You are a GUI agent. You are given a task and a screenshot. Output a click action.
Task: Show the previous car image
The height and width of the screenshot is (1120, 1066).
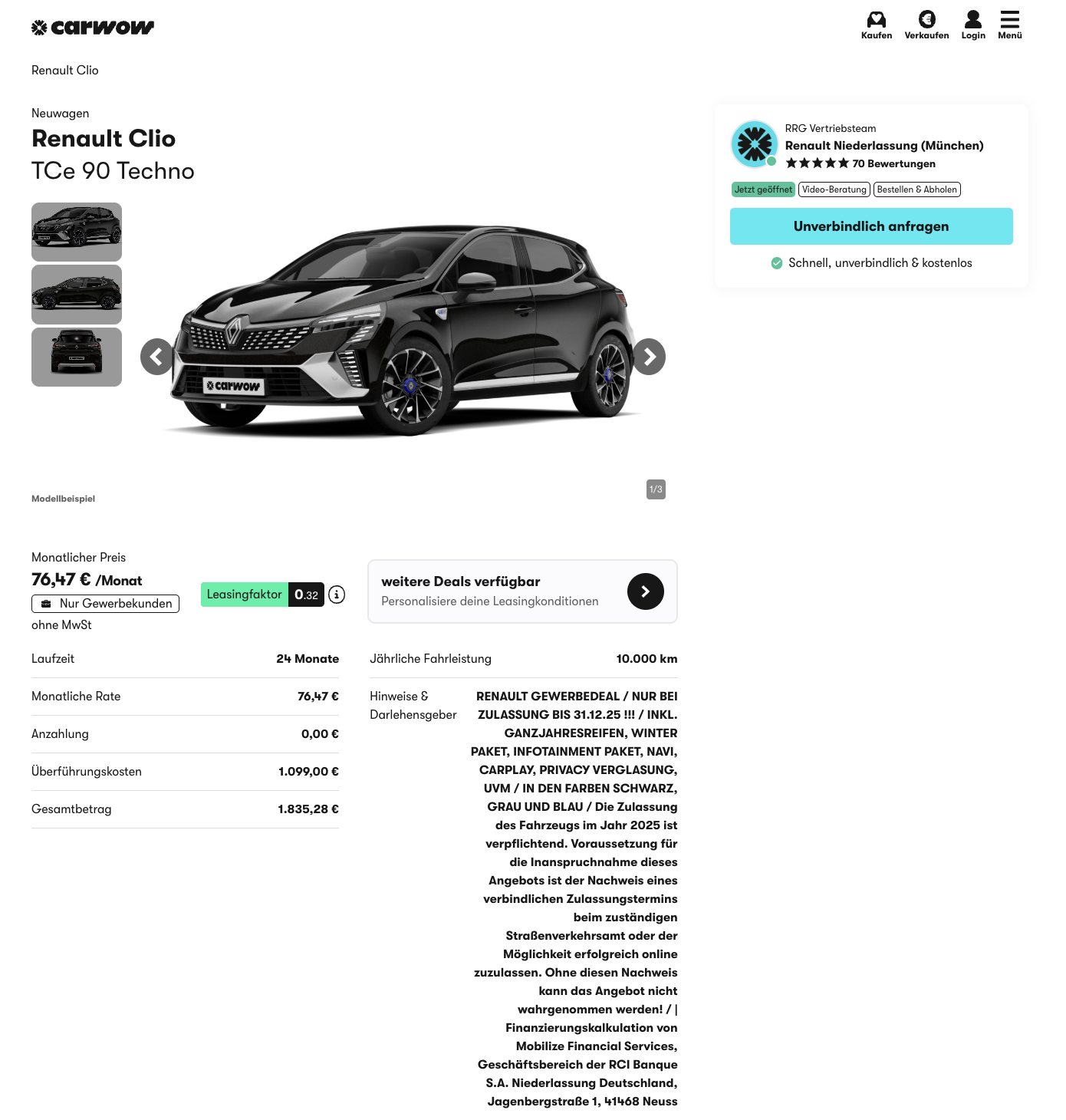click(158, 357)
